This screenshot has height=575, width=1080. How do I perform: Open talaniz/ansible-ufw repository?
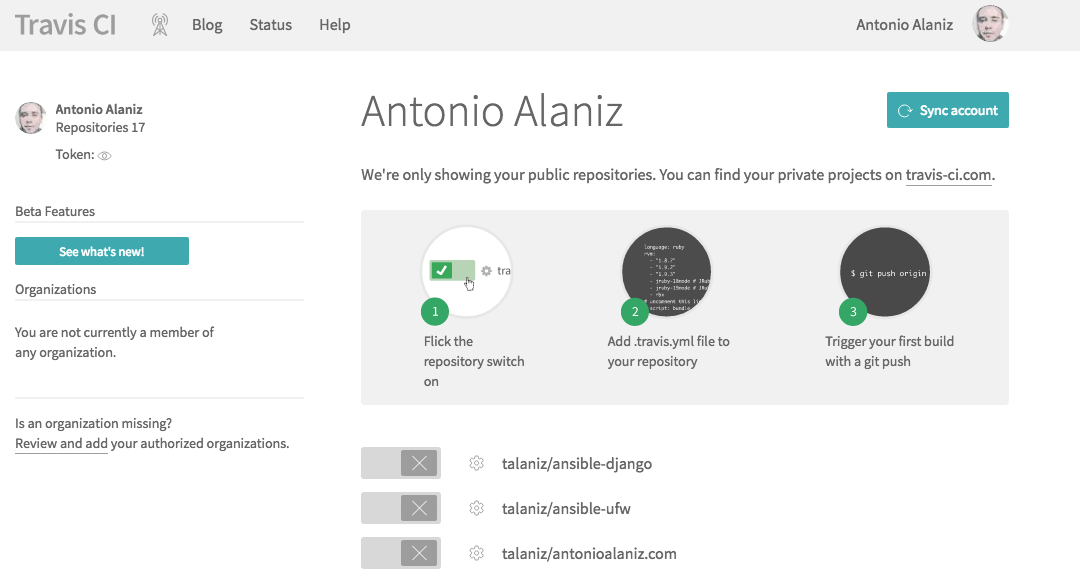coord(566,508)
